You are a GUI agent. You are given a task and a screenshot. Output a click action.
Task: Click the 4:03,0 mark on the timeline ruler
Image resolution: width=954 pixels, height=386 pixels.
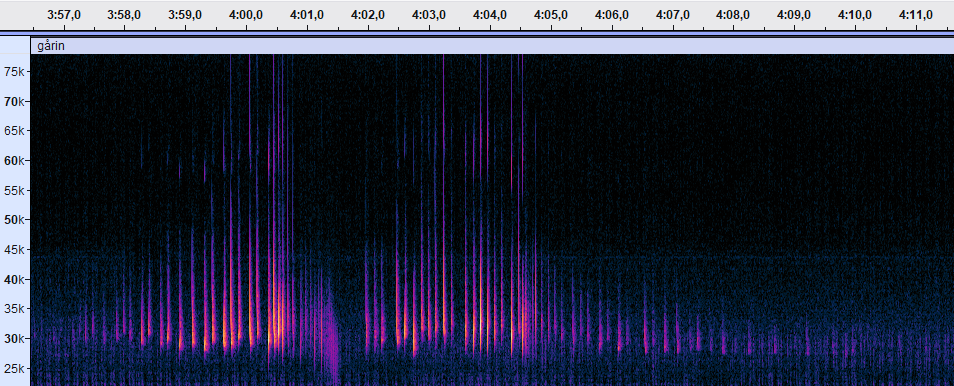point(429,15)
